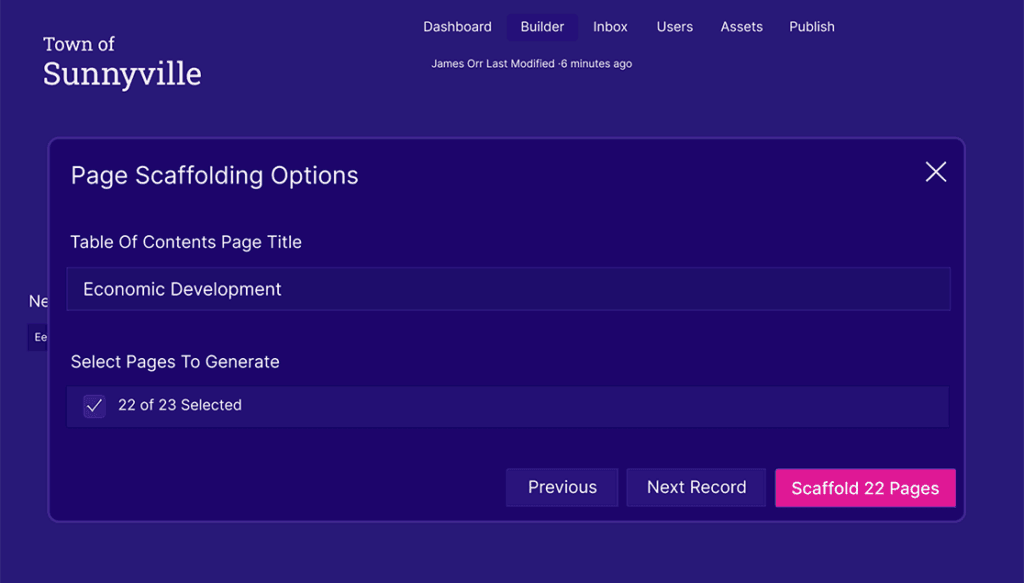Click the Town of Sunnyville logo
This screenshot has height=583, width=1024.
pyautogui.click(x=121, y=62)
